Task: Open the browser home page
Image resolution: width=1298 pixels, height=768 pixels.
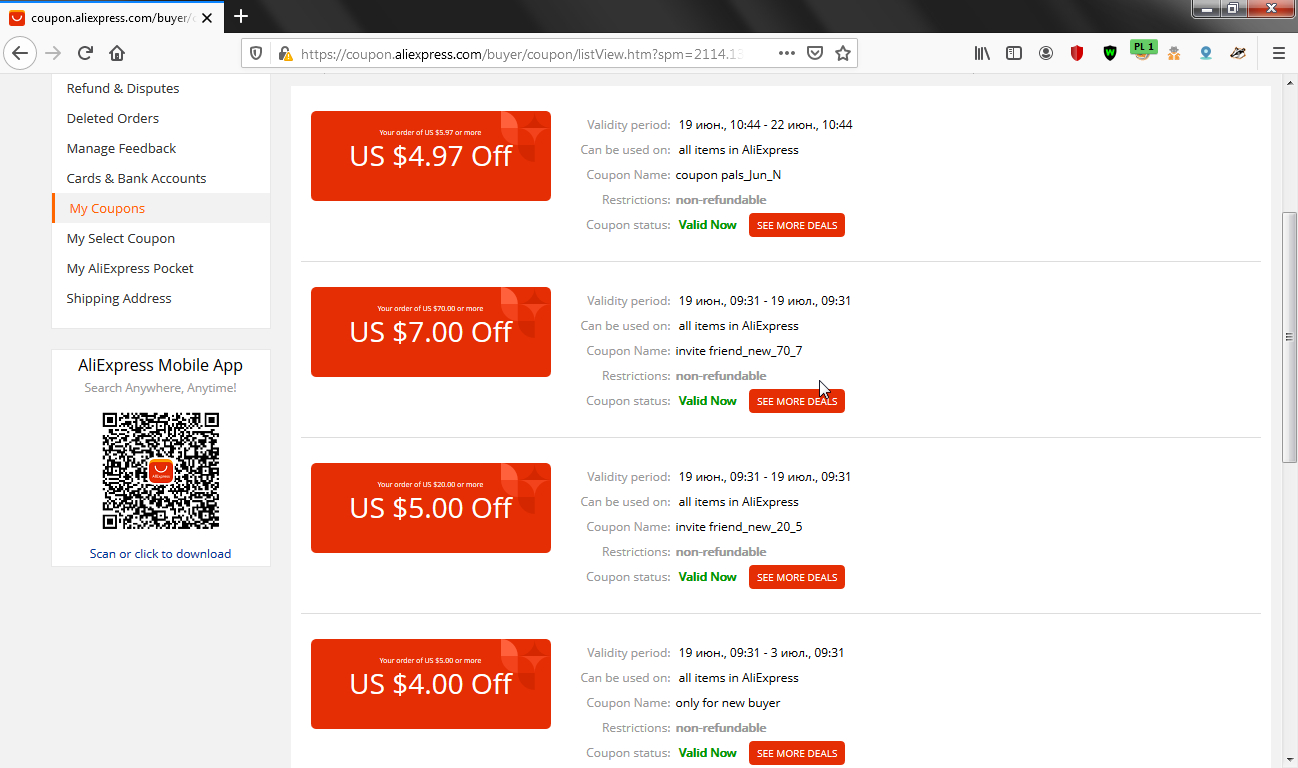Action: (x=117, y=53)
